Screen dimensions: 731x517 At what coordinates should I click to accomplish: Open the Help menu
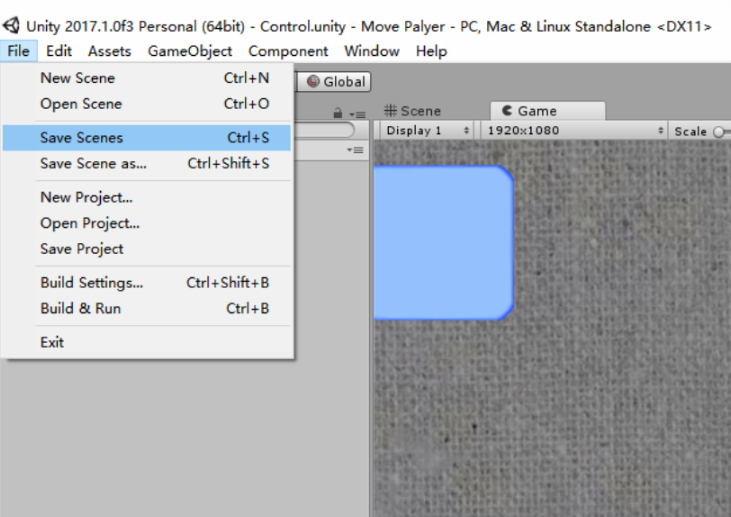point(431,51)
